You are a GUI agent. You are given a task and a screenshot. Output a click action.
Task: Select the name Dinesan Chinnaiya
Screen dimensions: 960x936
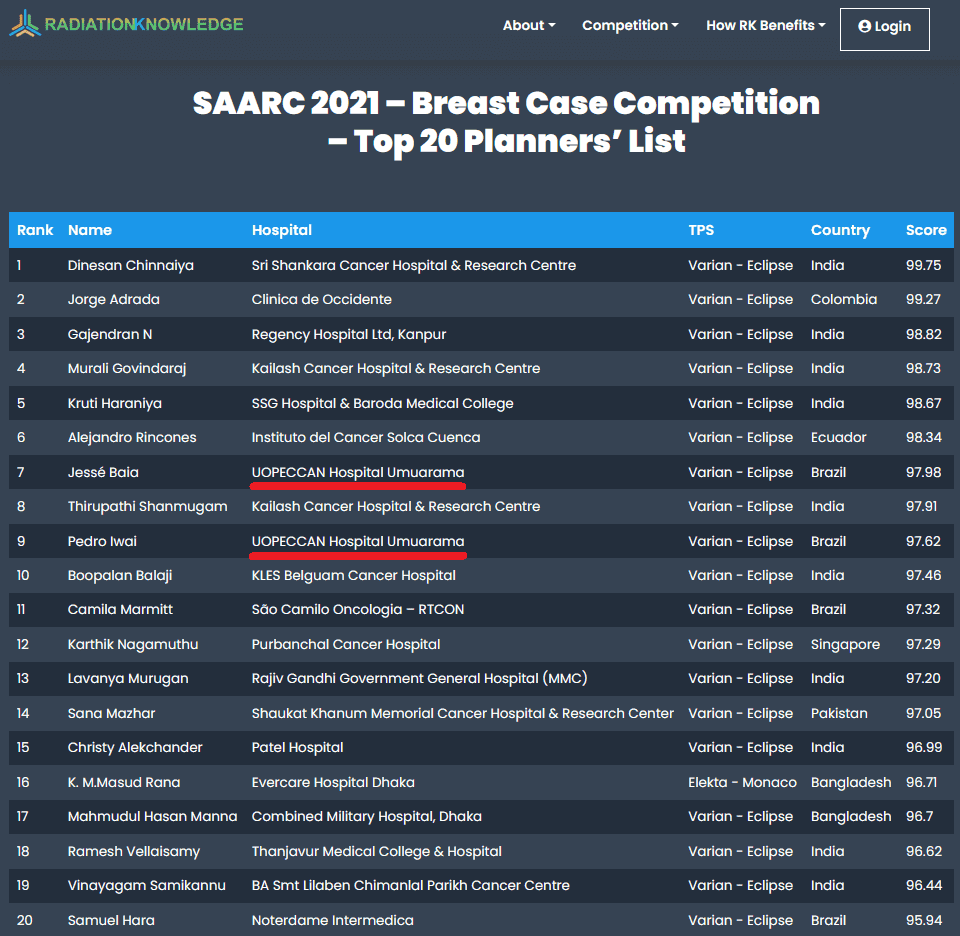click(x=130, y=266)
